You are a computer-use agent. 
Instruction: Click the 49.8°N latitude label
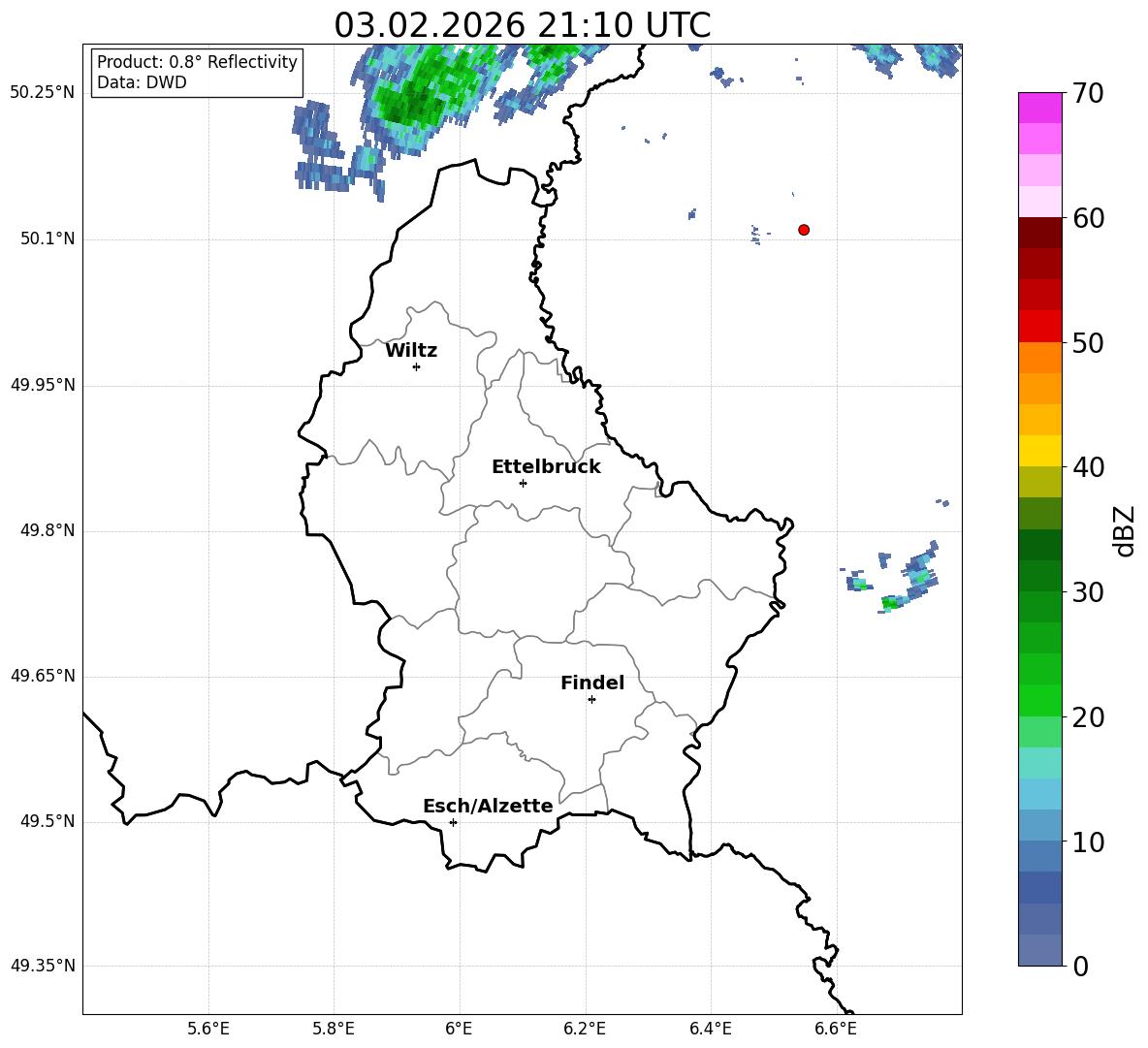point(48,530)
